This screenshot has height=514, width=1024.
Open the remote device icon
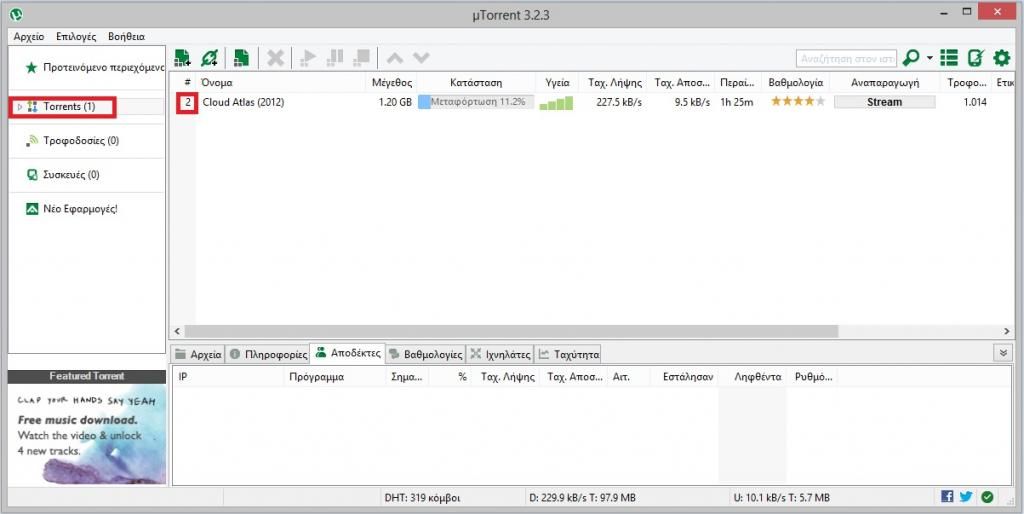pos(976,58)
